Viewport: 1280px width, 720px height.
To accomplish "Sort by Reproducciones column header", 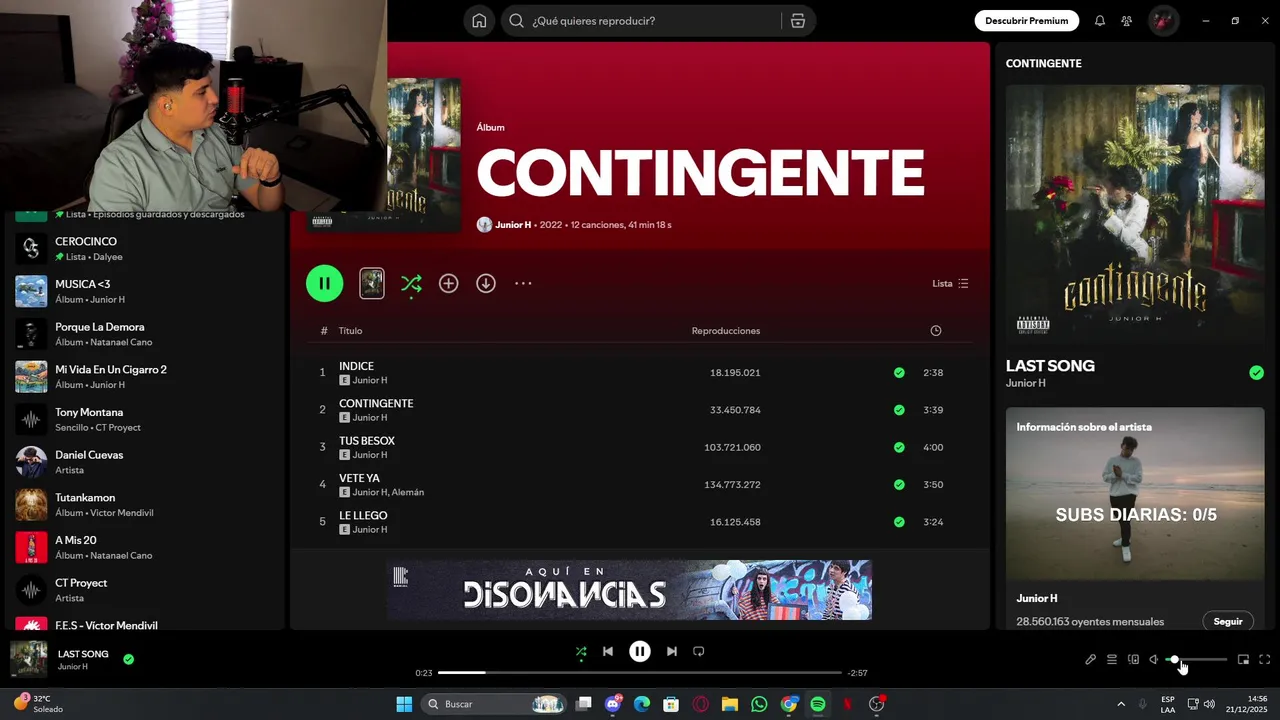I will (x=726, y=331).
